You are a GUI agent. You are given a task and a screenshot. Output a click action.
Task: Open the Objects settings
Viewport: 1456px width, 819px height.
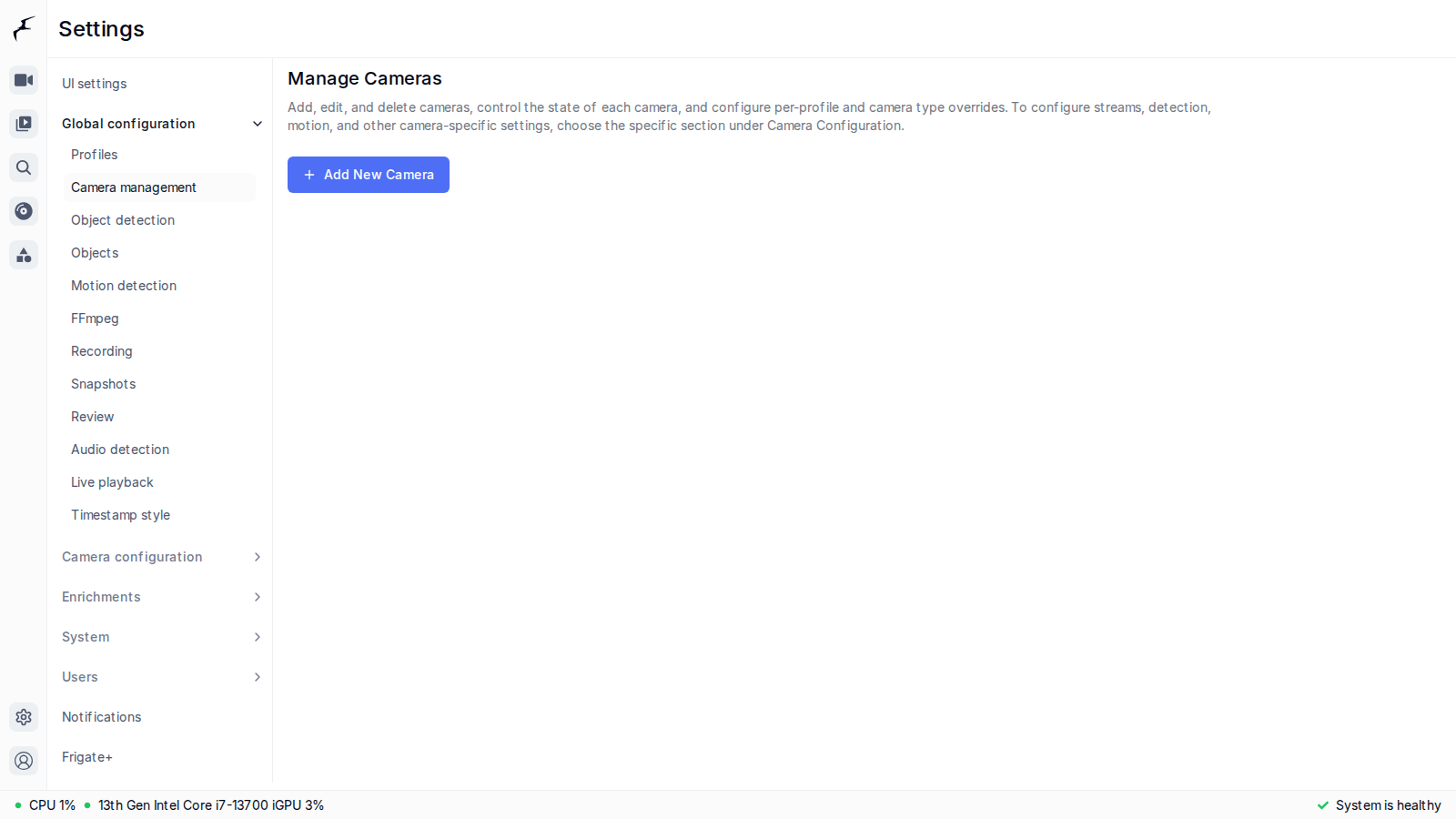159,253
